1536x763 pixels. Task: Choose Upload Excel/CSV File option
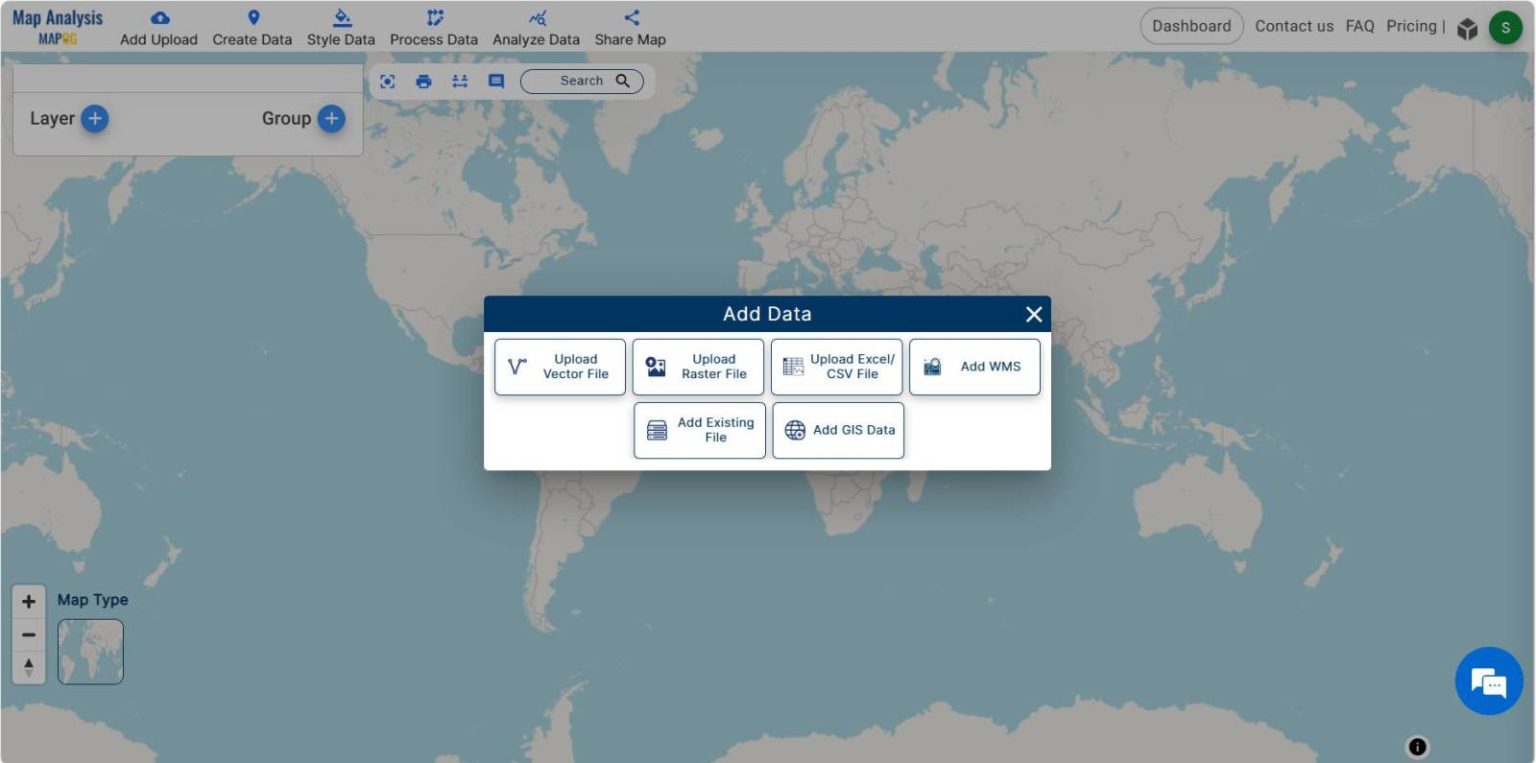(x=836, y=367)
